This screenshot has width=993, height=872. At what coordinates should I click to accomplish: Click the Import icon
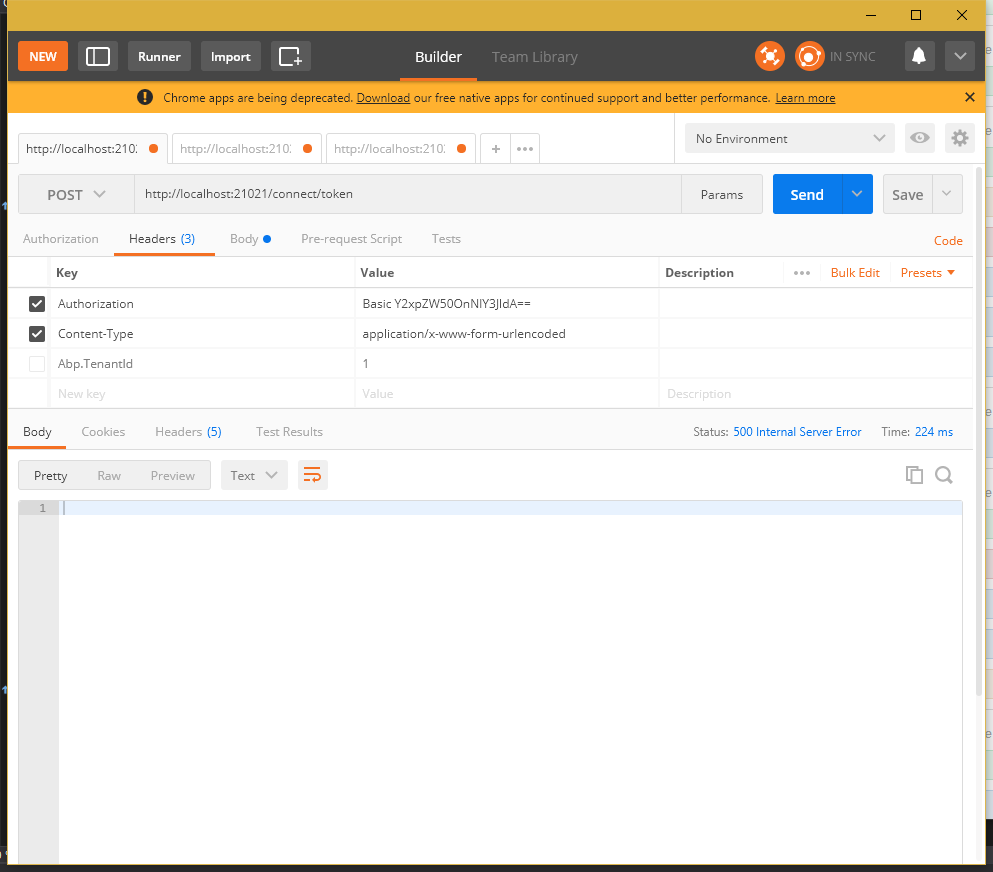click(x=230, y=56)
